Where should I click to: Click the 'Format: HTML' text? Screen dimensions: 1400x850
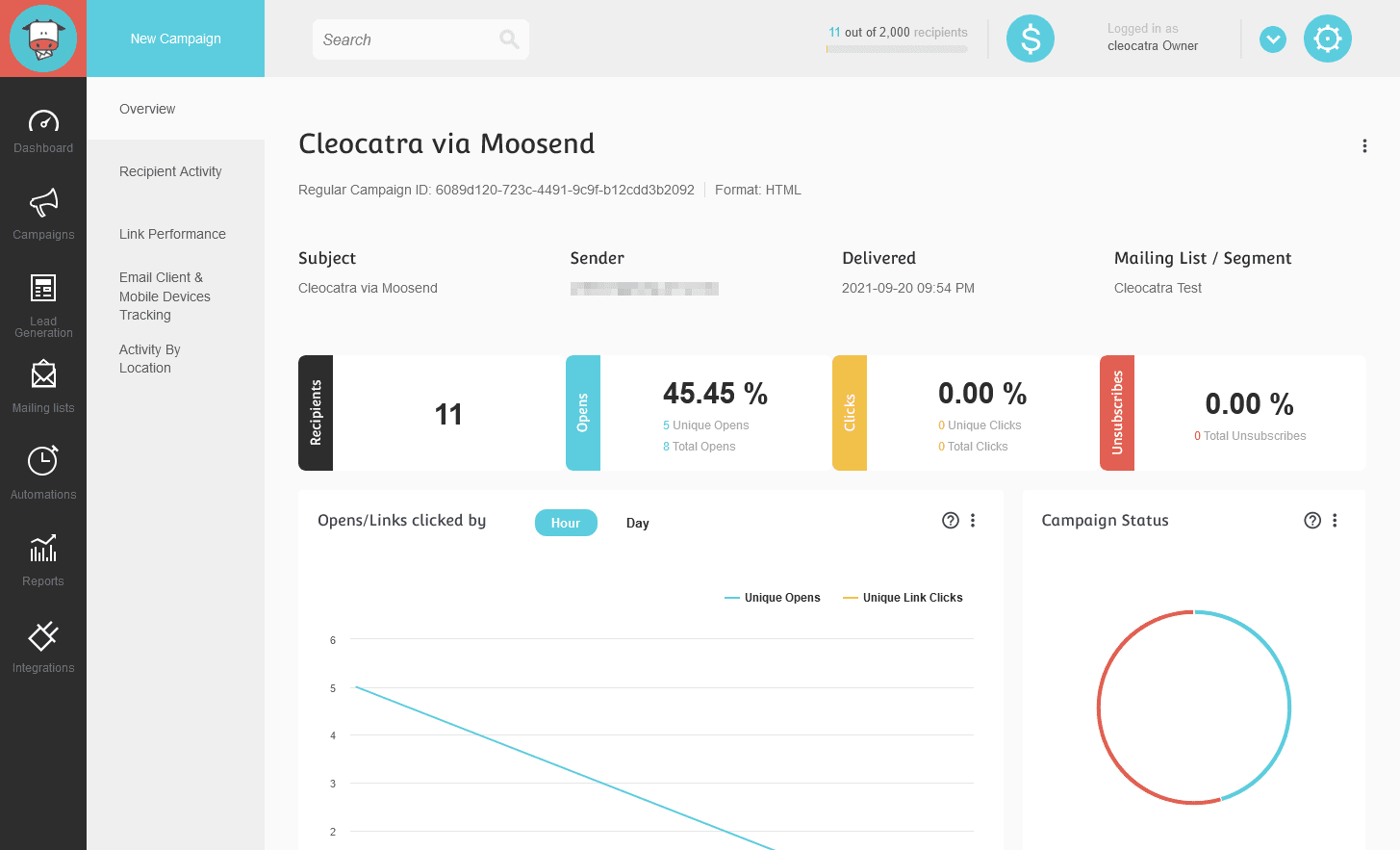(758, 190)
